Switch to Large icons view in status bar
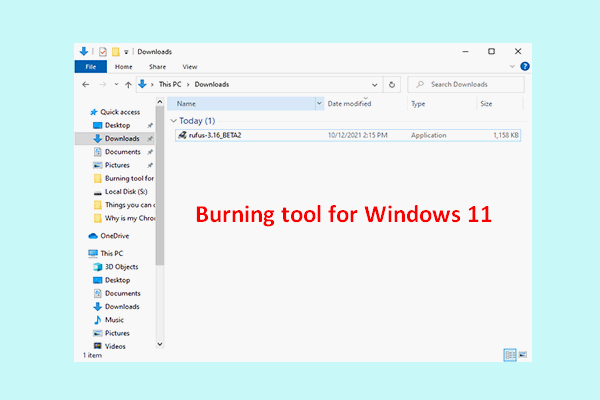This screenshot has height=400, width=600. point(522,354)
